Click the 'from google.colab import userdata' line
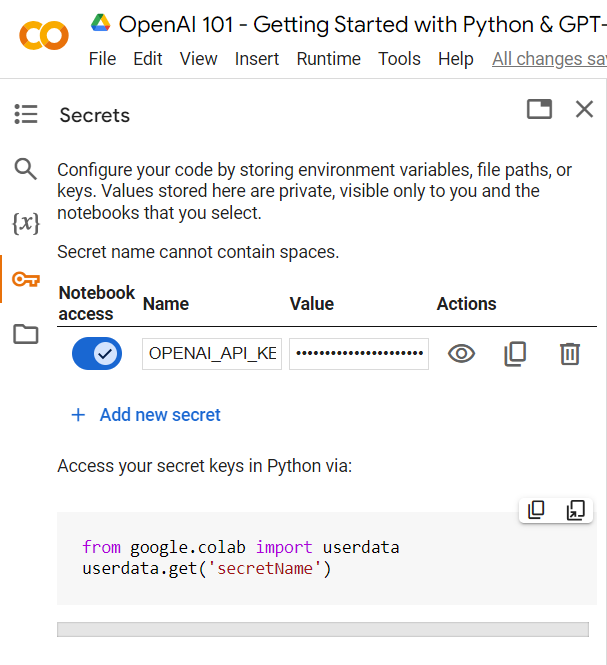 tap(241, 547)
